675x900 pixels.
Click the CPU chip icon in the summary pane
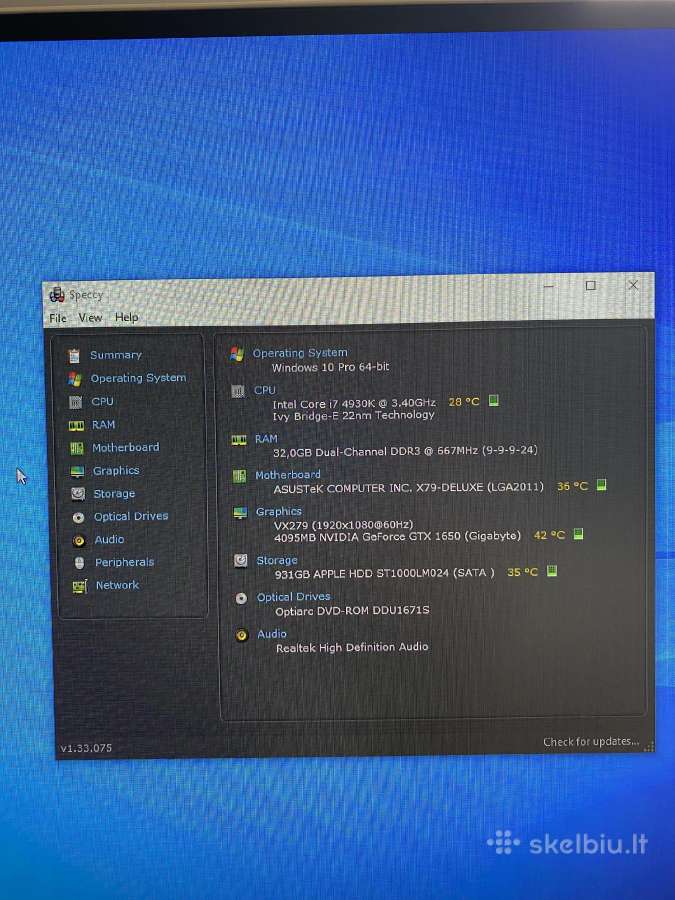coord(238,391)
